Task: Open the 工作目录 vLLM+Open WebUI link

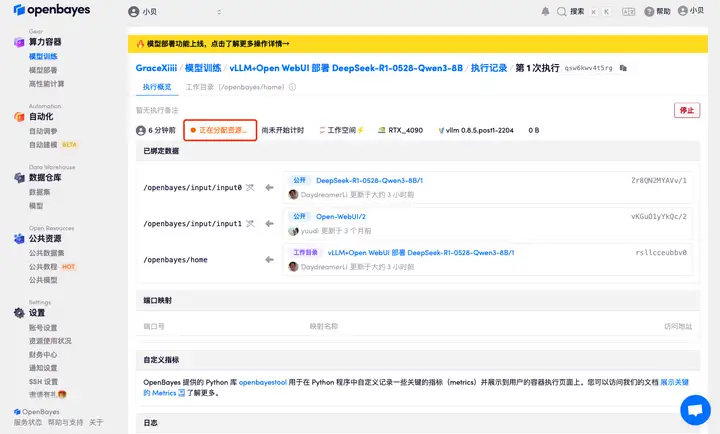Action: tap(421, 253)
